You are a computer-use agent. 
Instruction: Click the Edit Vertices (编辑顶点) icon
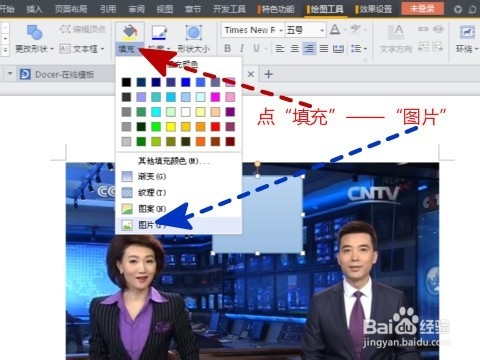tap(65, 29)
